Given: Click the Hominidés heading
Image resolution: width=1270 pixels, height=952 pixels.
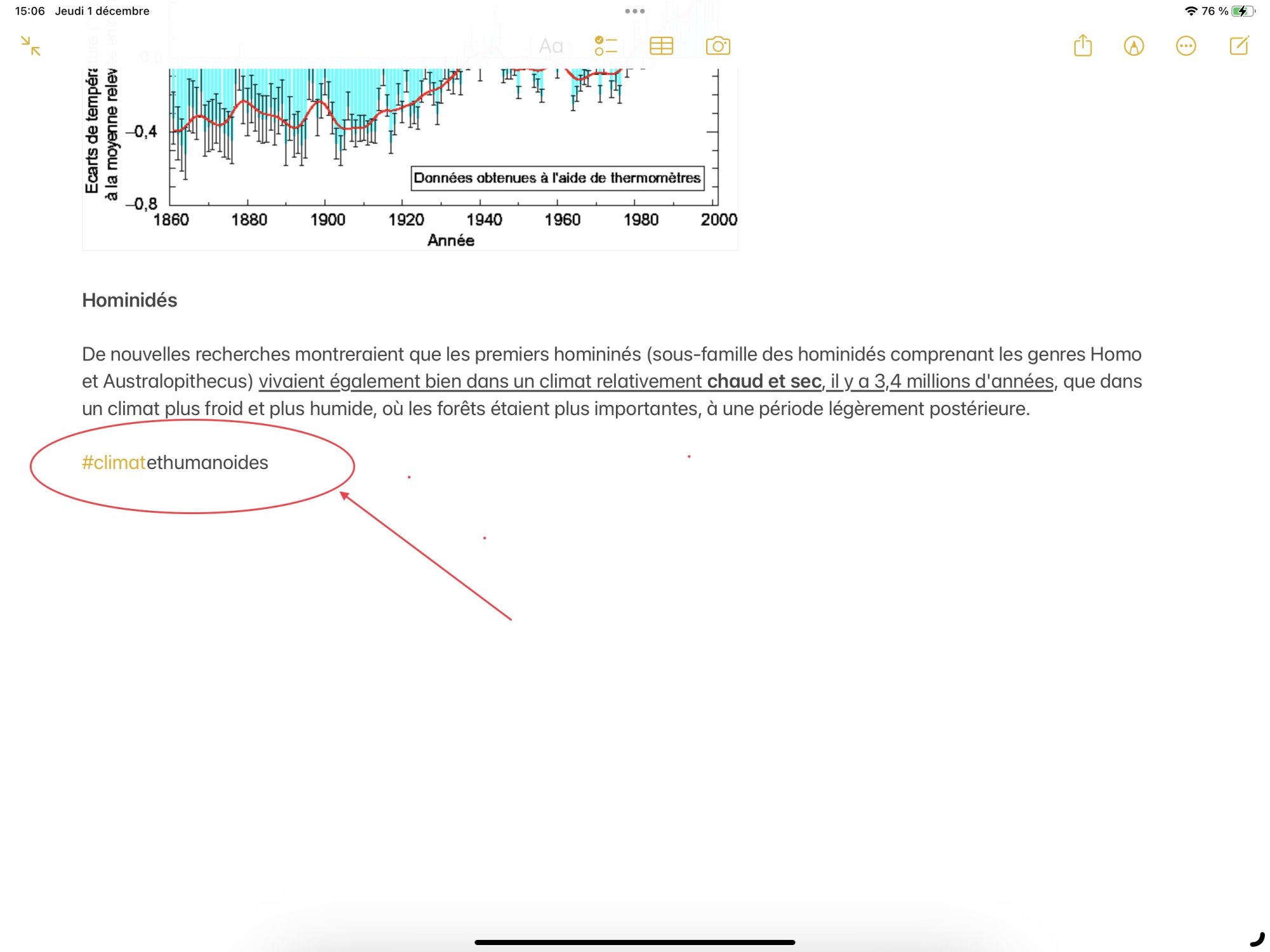Looking at the screenshot, I should pos(130,300).
